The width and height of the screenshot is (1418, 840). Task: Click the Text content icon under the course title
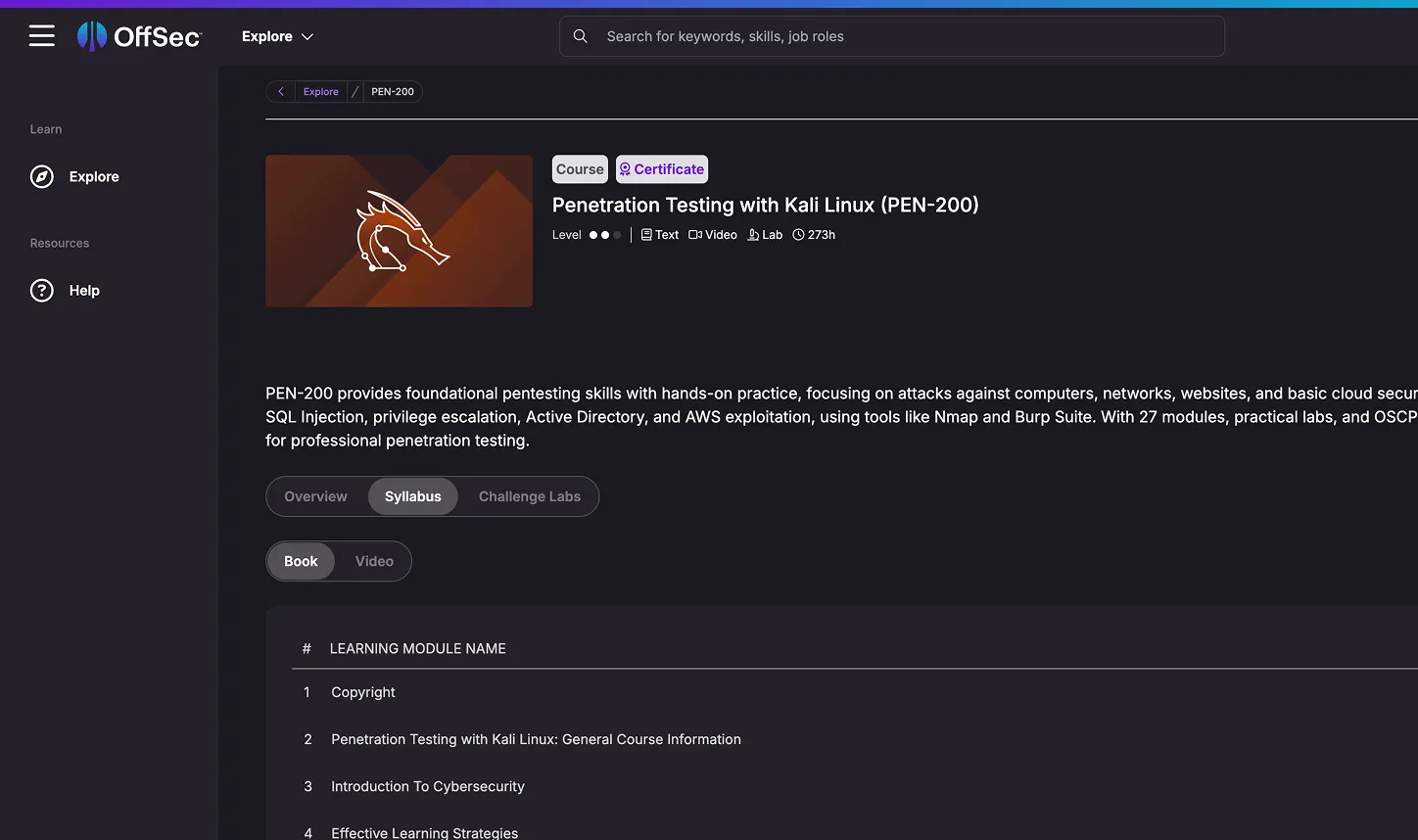pyautogui.click(x=646, y=234)
